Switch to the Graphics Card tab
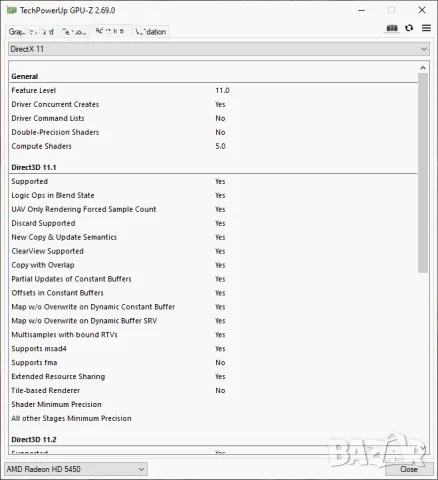 pyautogui.click(x=31, y=32)
